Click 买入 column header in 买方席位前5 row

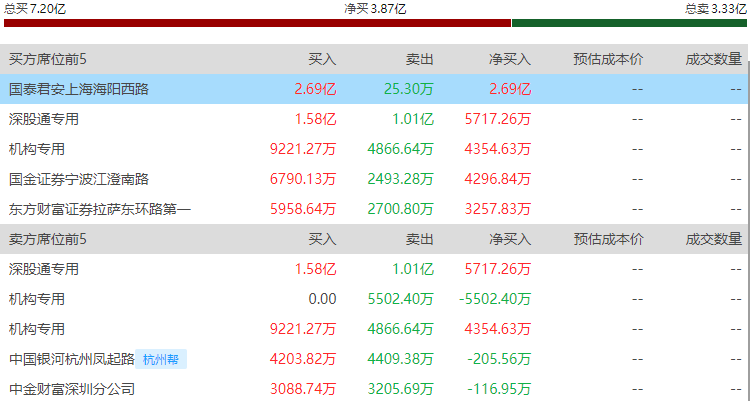(x=322, y=59)
